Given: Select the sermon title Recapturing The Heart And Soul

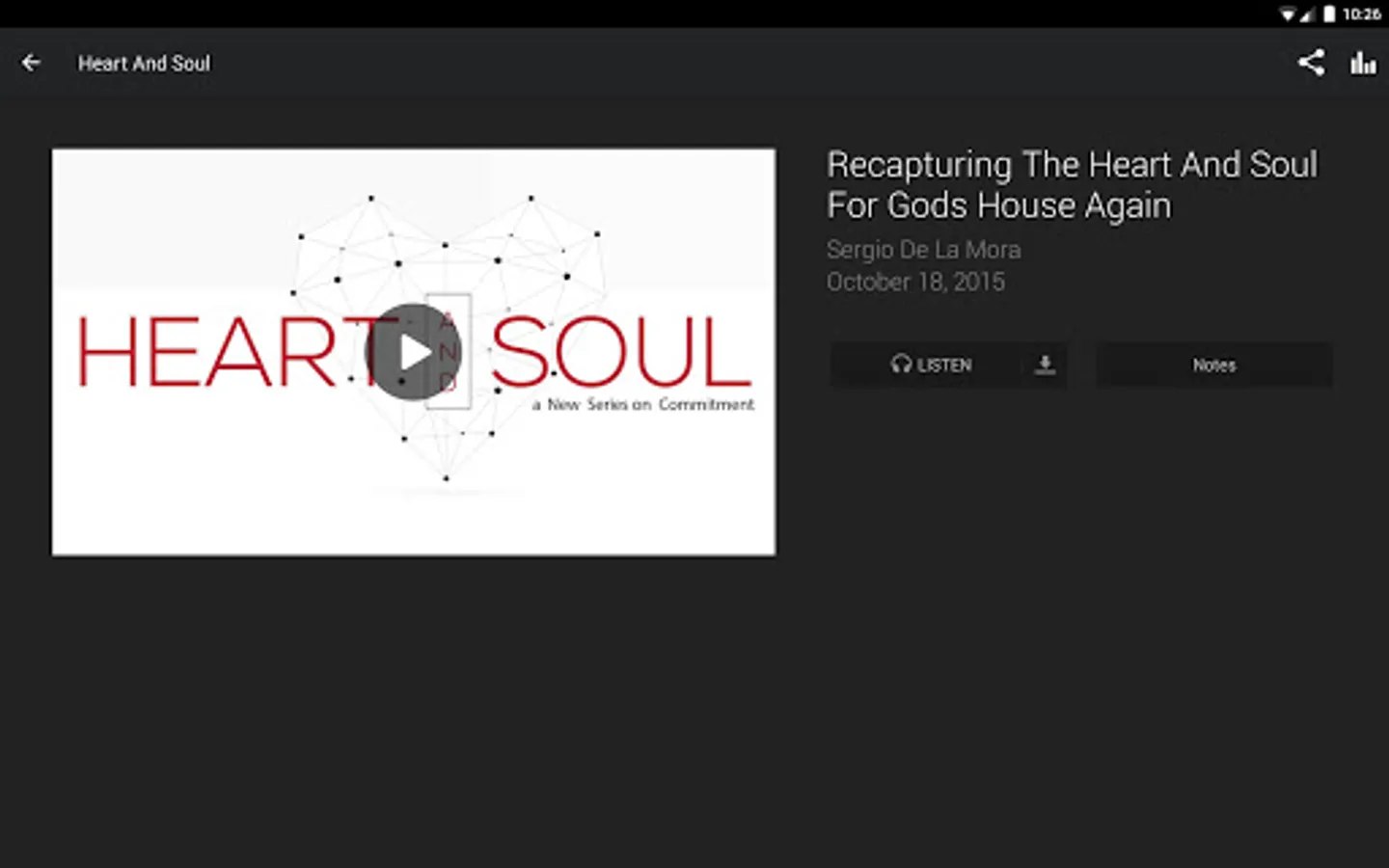Looking at the screenshot, I should pos(1072,185).
